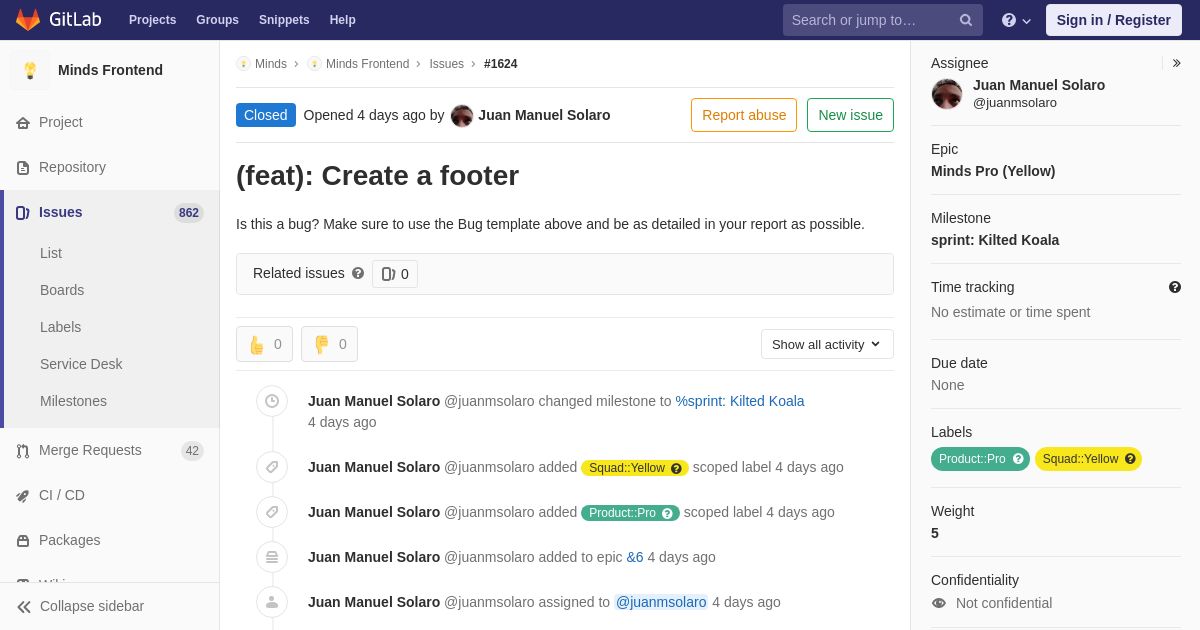
Task: Click the CI / CD rocket icon
Action: click(23, 496)
